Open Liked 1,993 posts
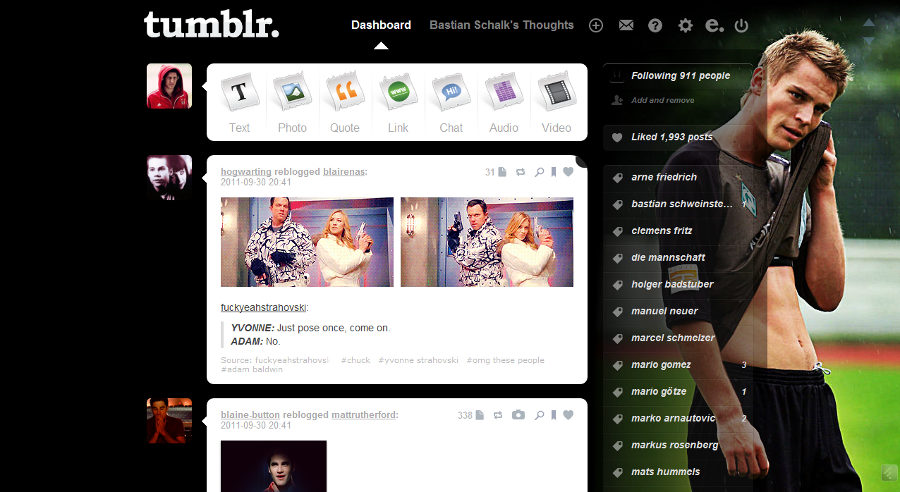This screenshot has height=492, width=900. coord(672,137)
